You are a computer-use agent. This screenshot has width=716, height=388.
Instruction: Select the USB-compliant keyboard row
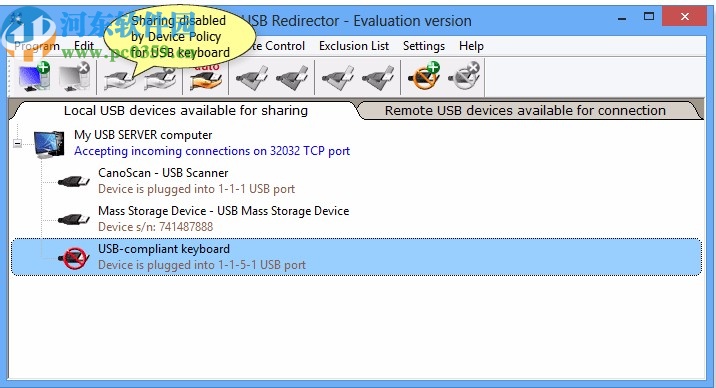tap(356, 257)
